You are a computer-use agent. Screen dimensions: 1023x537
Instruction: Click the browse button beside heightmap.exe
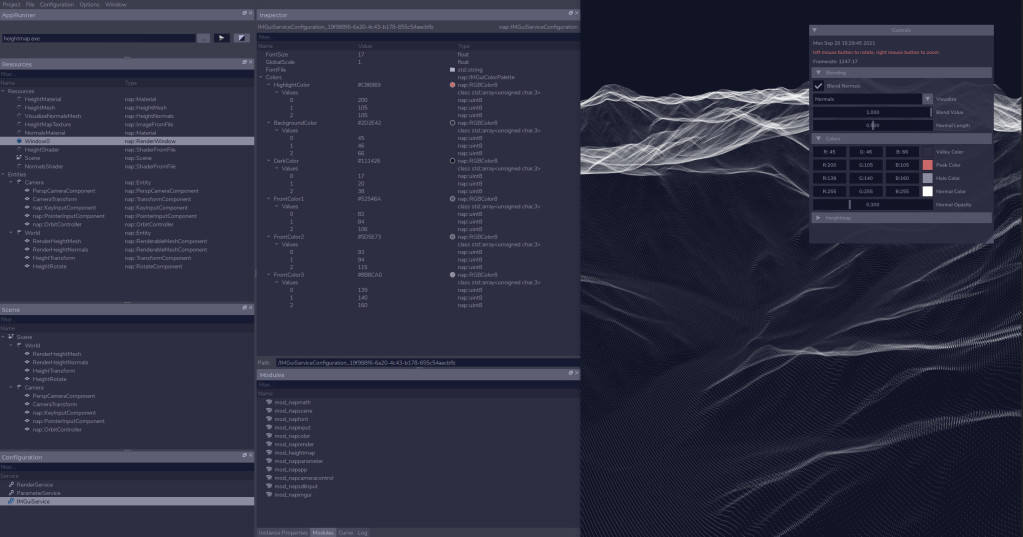pyautogui.click(x=203, y=38)
